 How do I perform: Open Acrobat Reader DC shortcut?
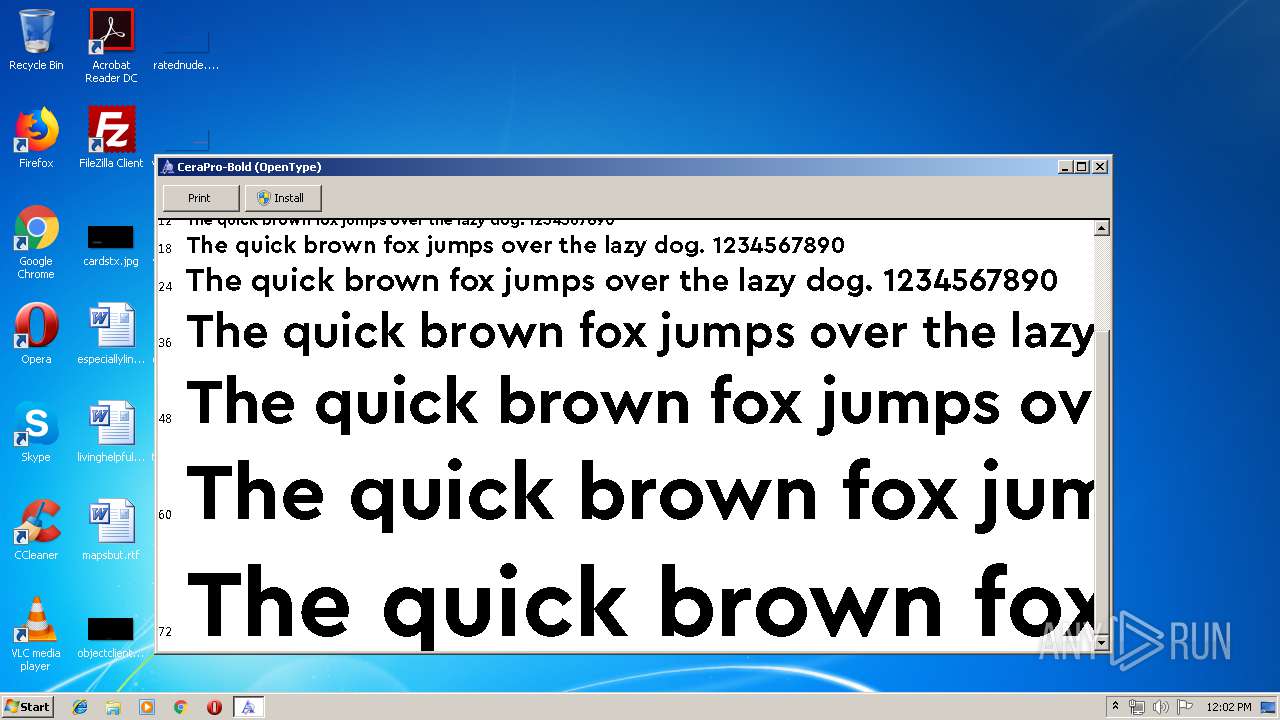[x=111, y=46]
